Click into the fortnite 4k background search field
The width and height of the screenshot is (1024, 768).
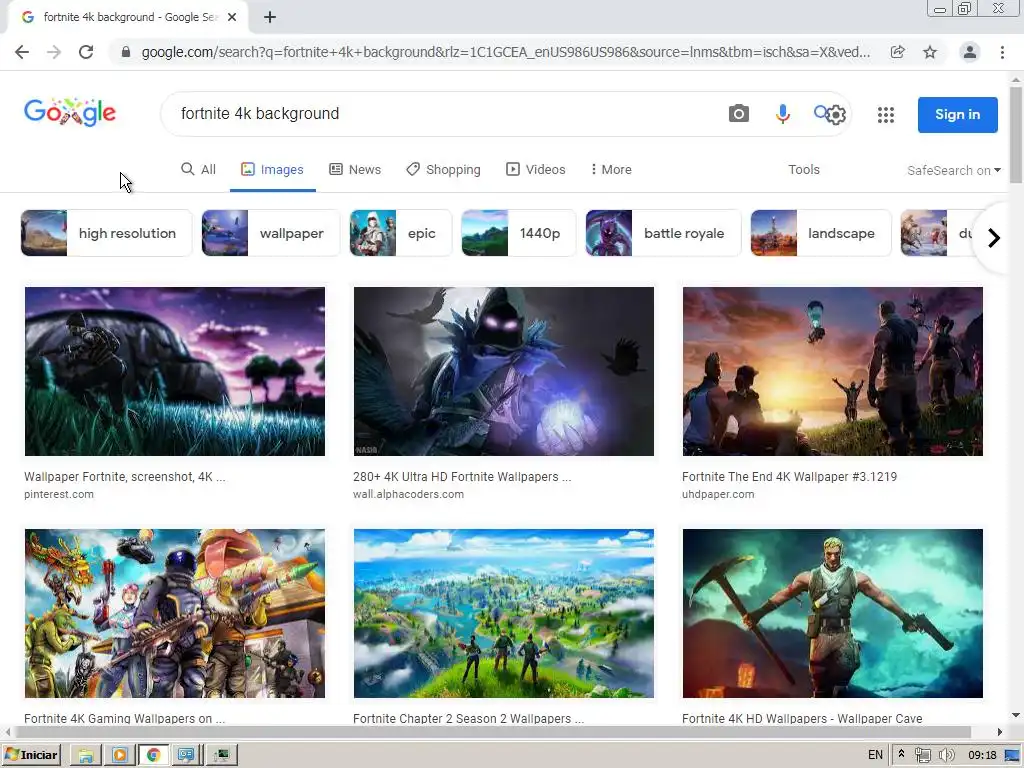point(444,114)
